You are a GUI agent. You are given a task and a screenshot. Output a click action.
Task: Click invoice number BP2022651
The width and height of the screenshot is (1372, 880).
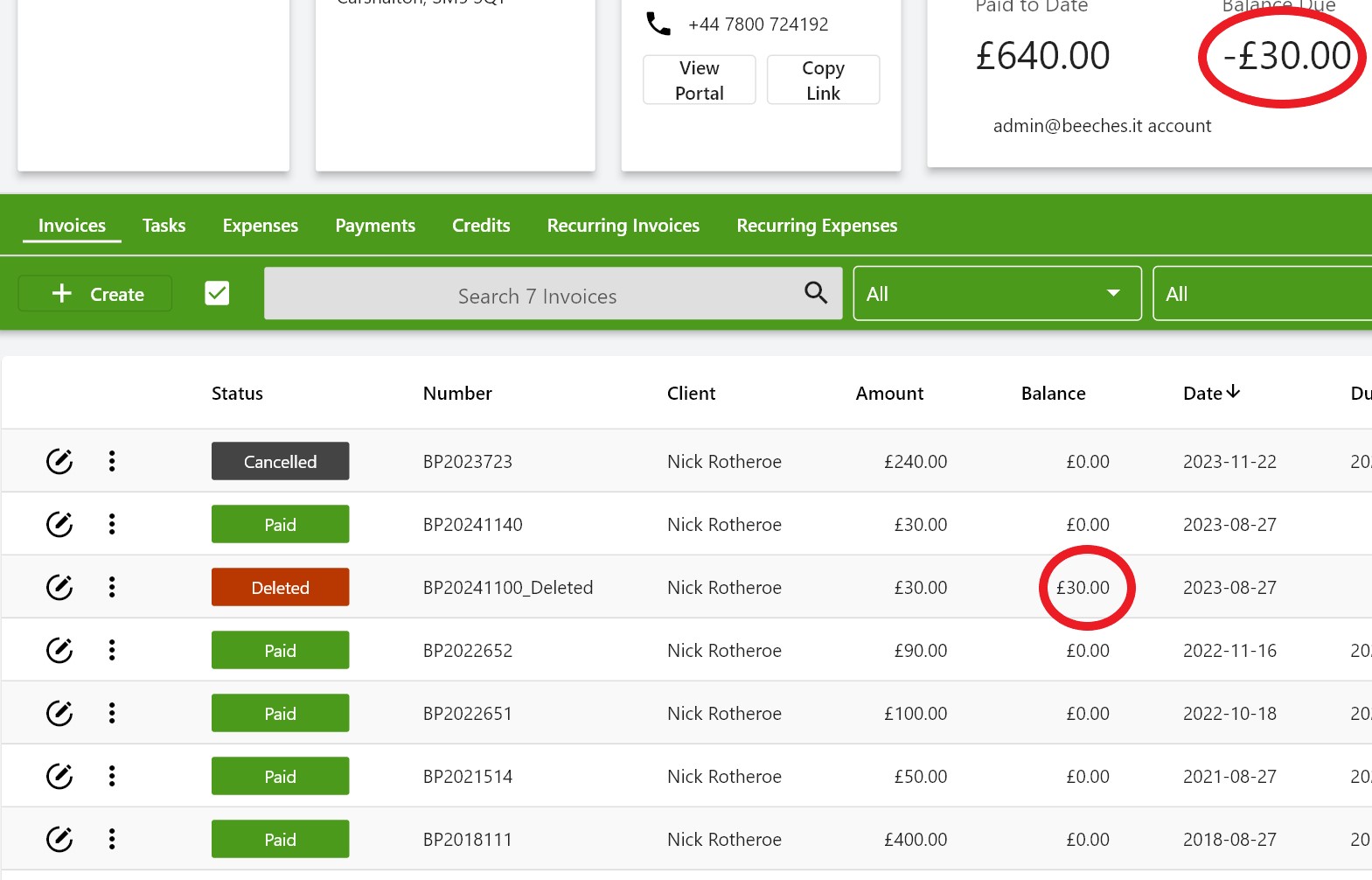click(x=468, y=714)
